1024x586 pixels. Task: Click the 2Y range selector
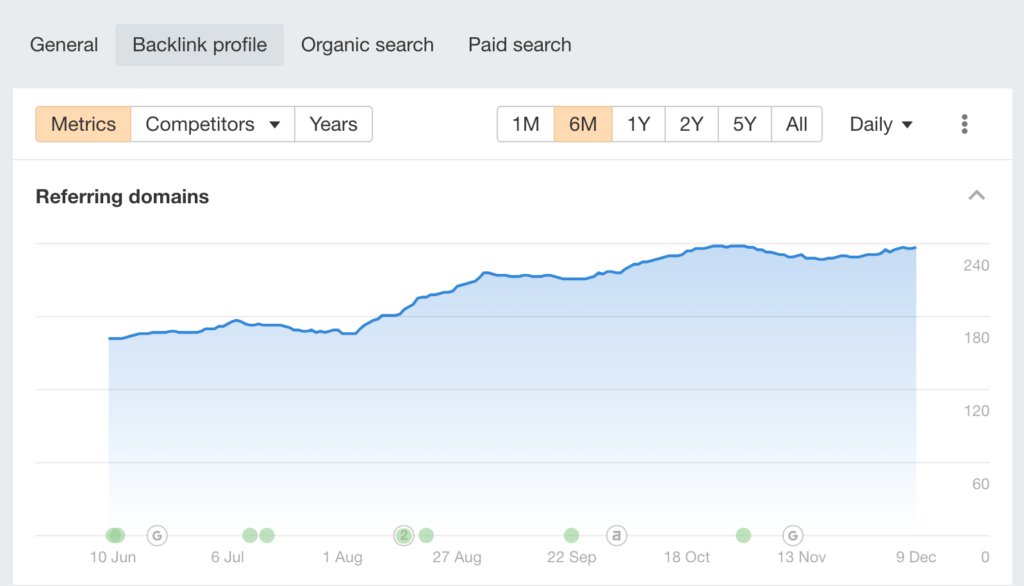[691, 123]
